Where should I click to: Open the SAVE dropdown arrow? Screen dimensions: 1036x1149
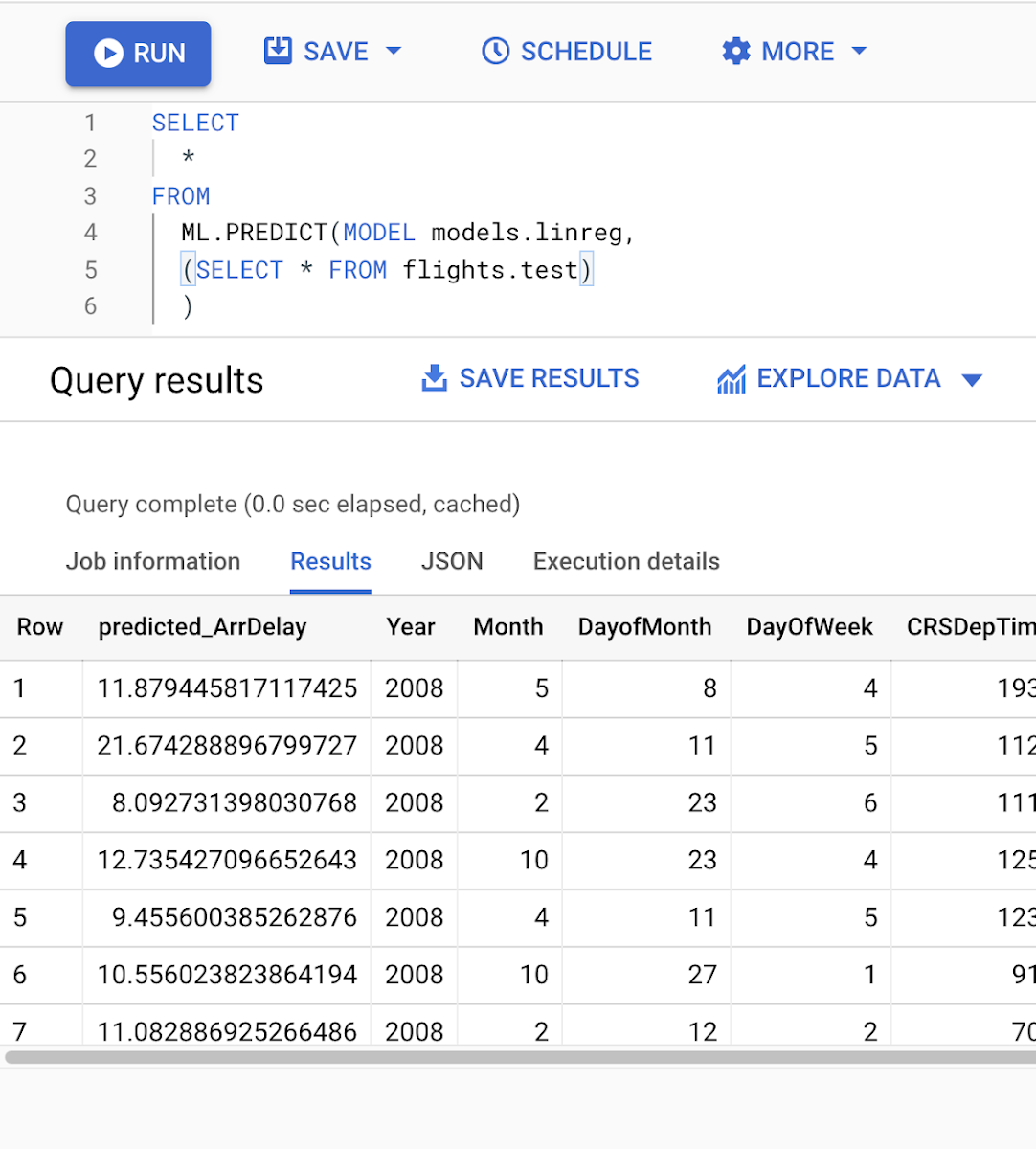[x=394, y=53]
